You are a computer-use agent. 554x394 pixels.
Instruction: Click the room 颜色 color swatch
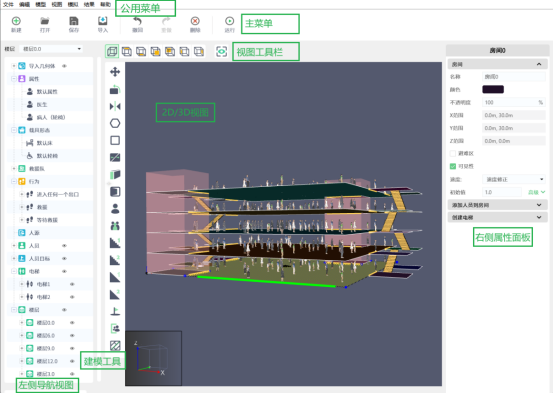tap(493, 89)
